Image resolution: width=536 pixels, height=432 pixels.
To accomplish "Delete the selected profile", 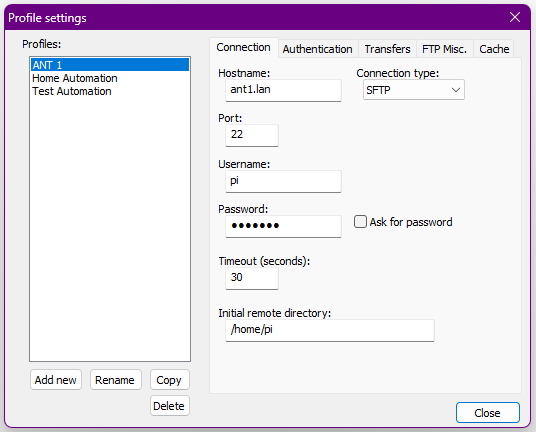I will pyautogui.click(x=170, y=406).
